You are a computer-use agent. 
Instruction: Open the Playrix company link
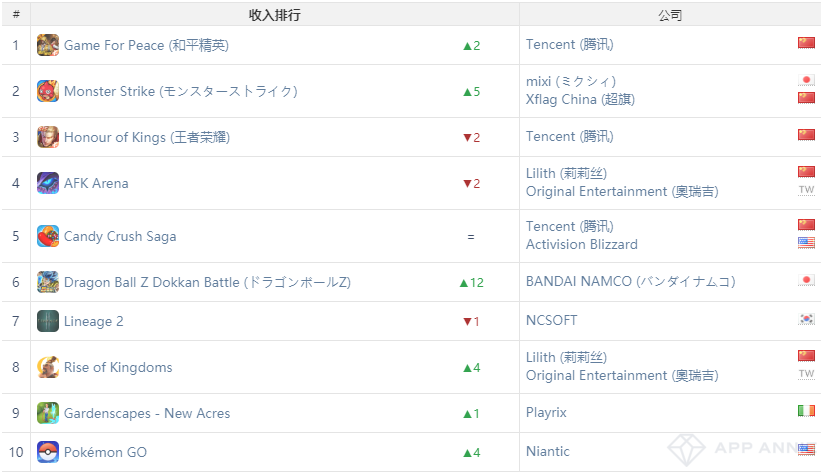pyautogui.click(x=547, y=413)
